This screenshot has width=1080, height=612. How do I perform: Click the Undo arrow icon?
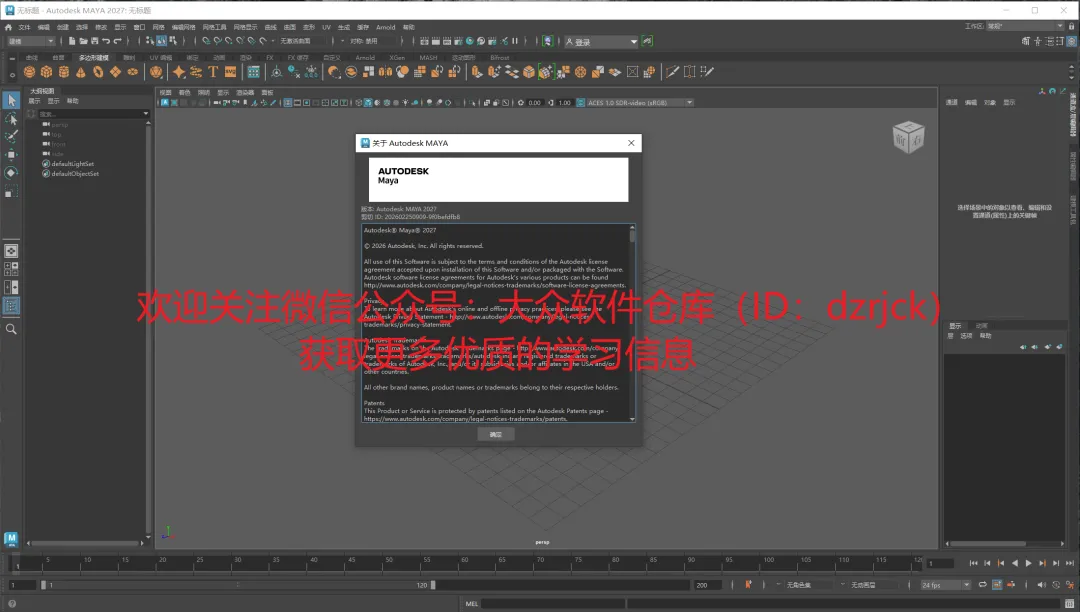pos(106,41)
